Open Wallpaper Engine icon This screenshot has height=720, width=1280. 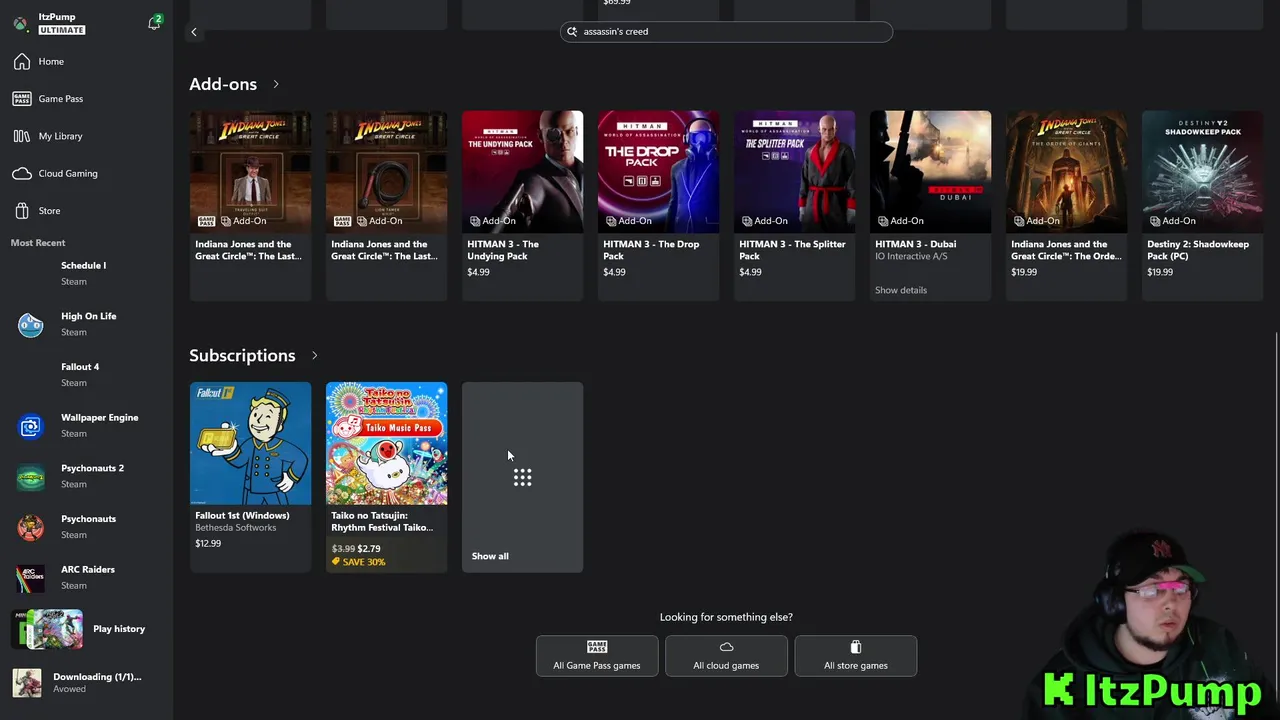click(30, 426)
